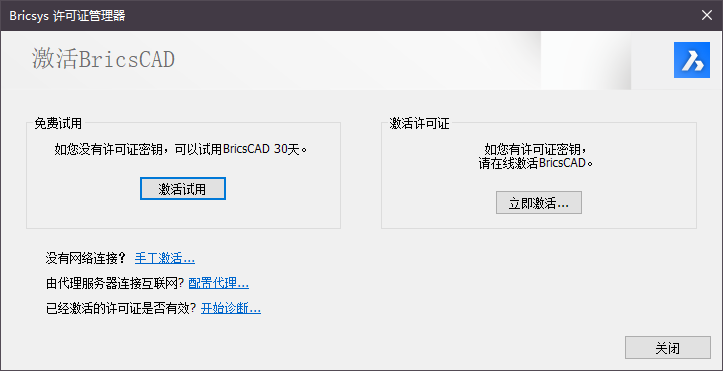723x371 pixels.
Task: Start license diagnostics via 开始诊断... link
Action: (231, 308)
